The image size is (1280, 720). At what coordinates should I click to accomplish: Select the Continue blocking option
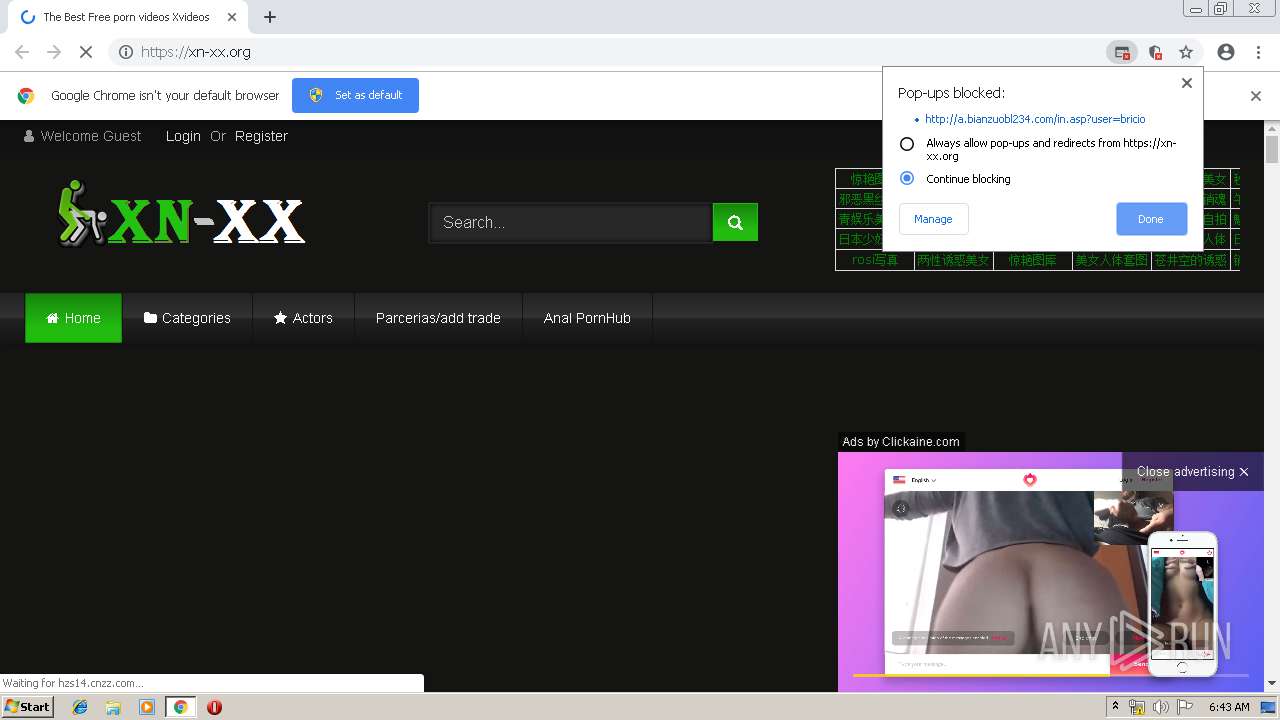907,179
